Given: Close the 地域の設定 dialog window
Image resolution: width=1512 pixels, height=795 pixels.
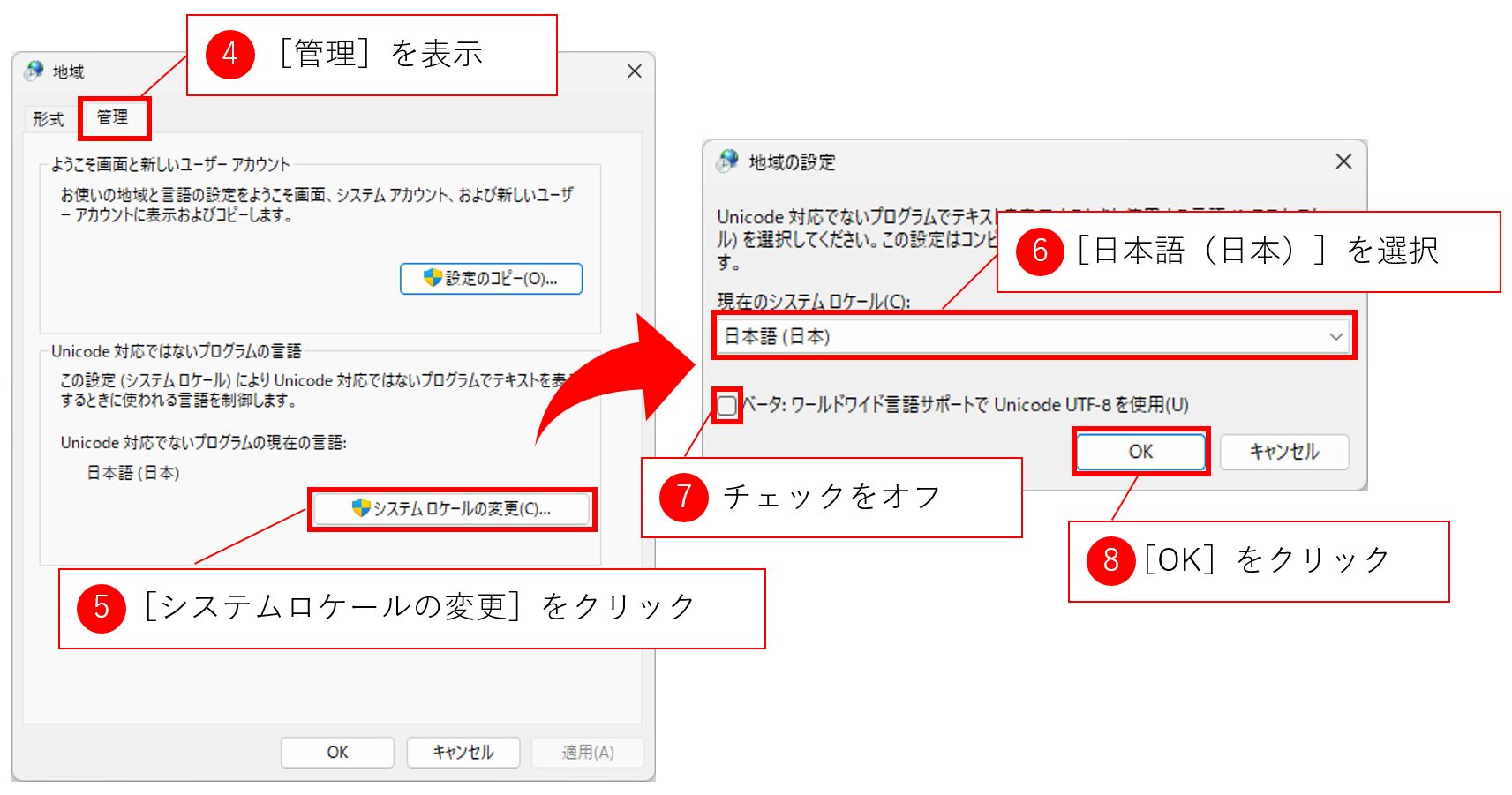Looking at the screenshot, I should pos(1343,161).
